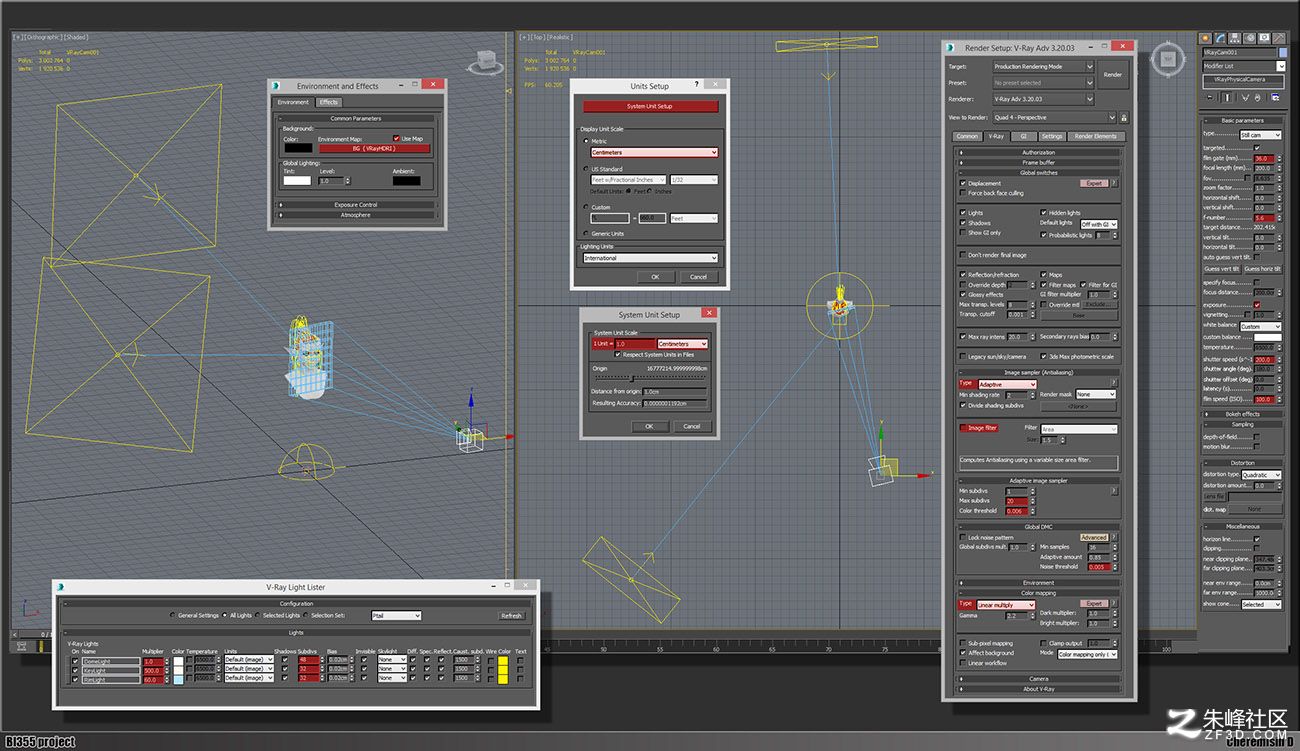Click help question mark in Image sampler rollout
Image resolution: width=1300 pixels, height=751 pixels.
coord(1114,383)
